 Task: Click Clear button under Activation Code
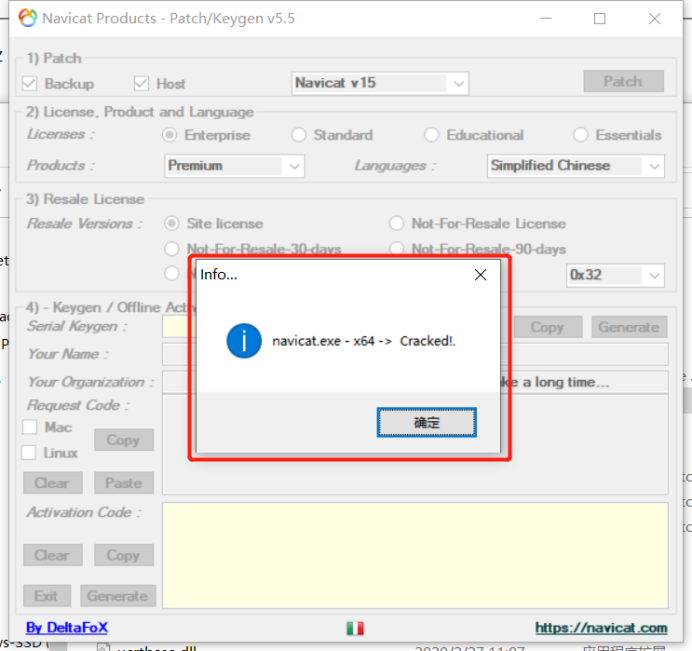(53, 555)
